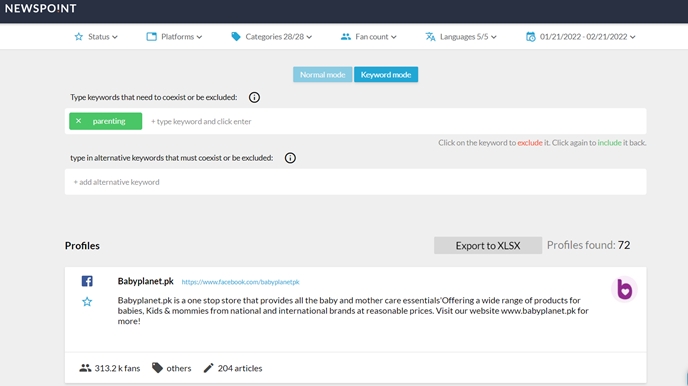Click info icon next to coexist keywords label

254,97
